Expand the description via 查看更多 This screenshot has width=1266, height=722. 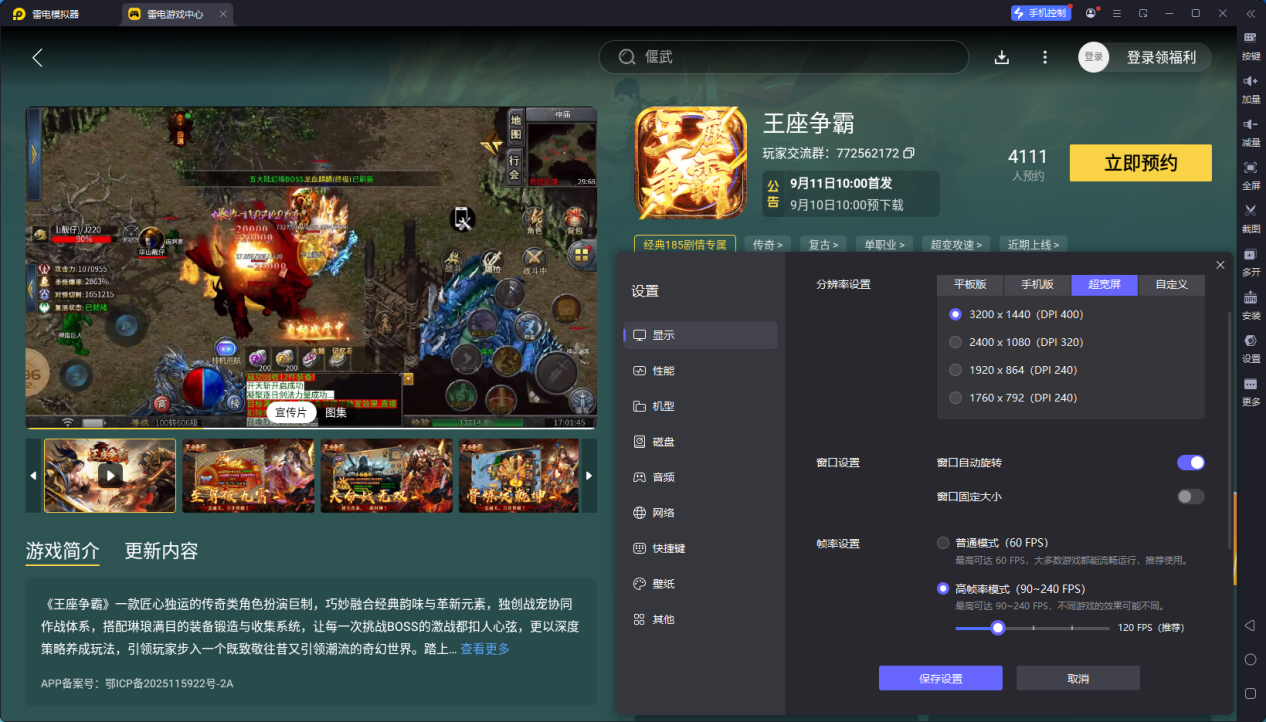tap(485, 649)
